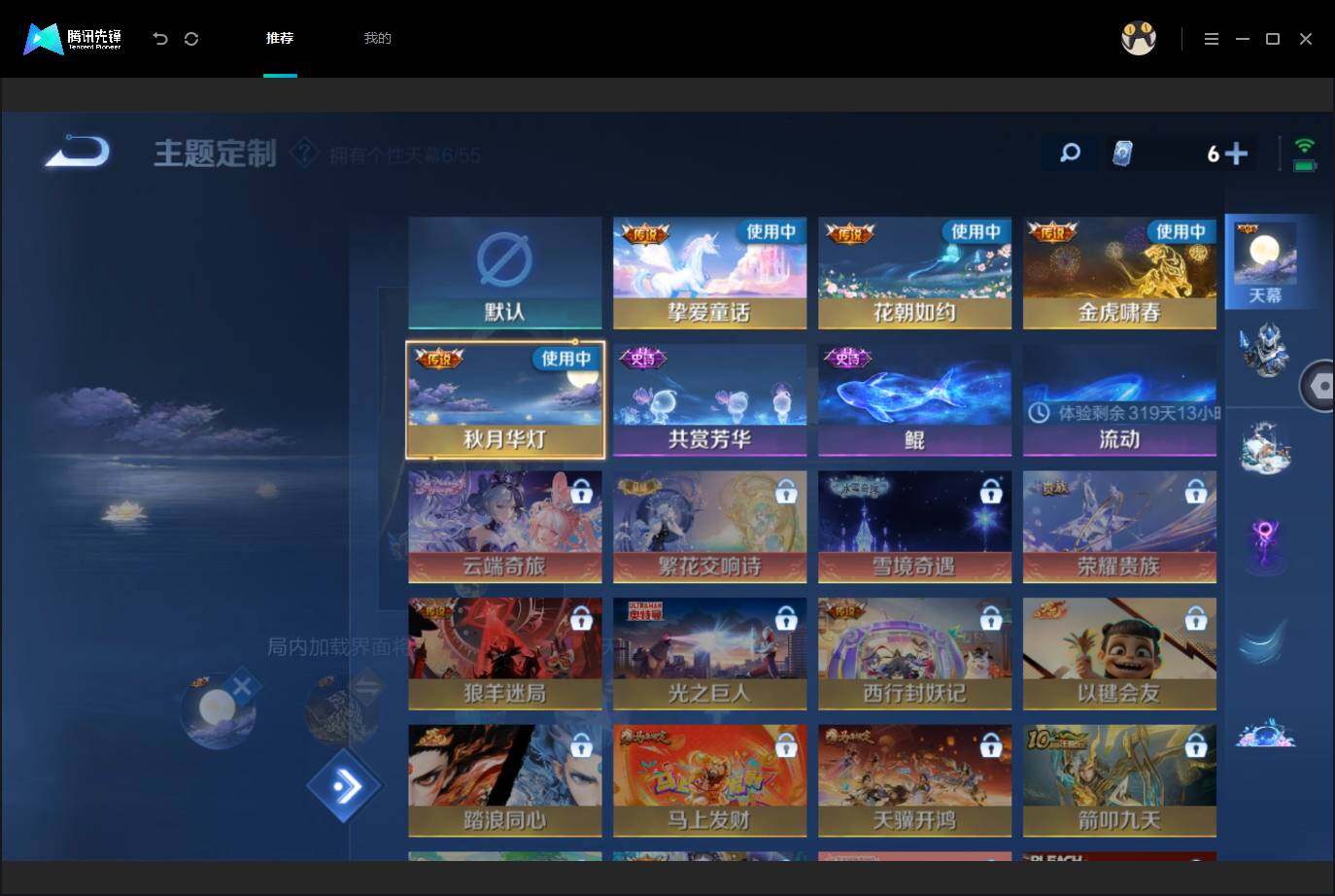Click the hexagon floating button at right edge
Image resolution: width=1335 pixels, height=896 pixels.
click(1318, 386)
